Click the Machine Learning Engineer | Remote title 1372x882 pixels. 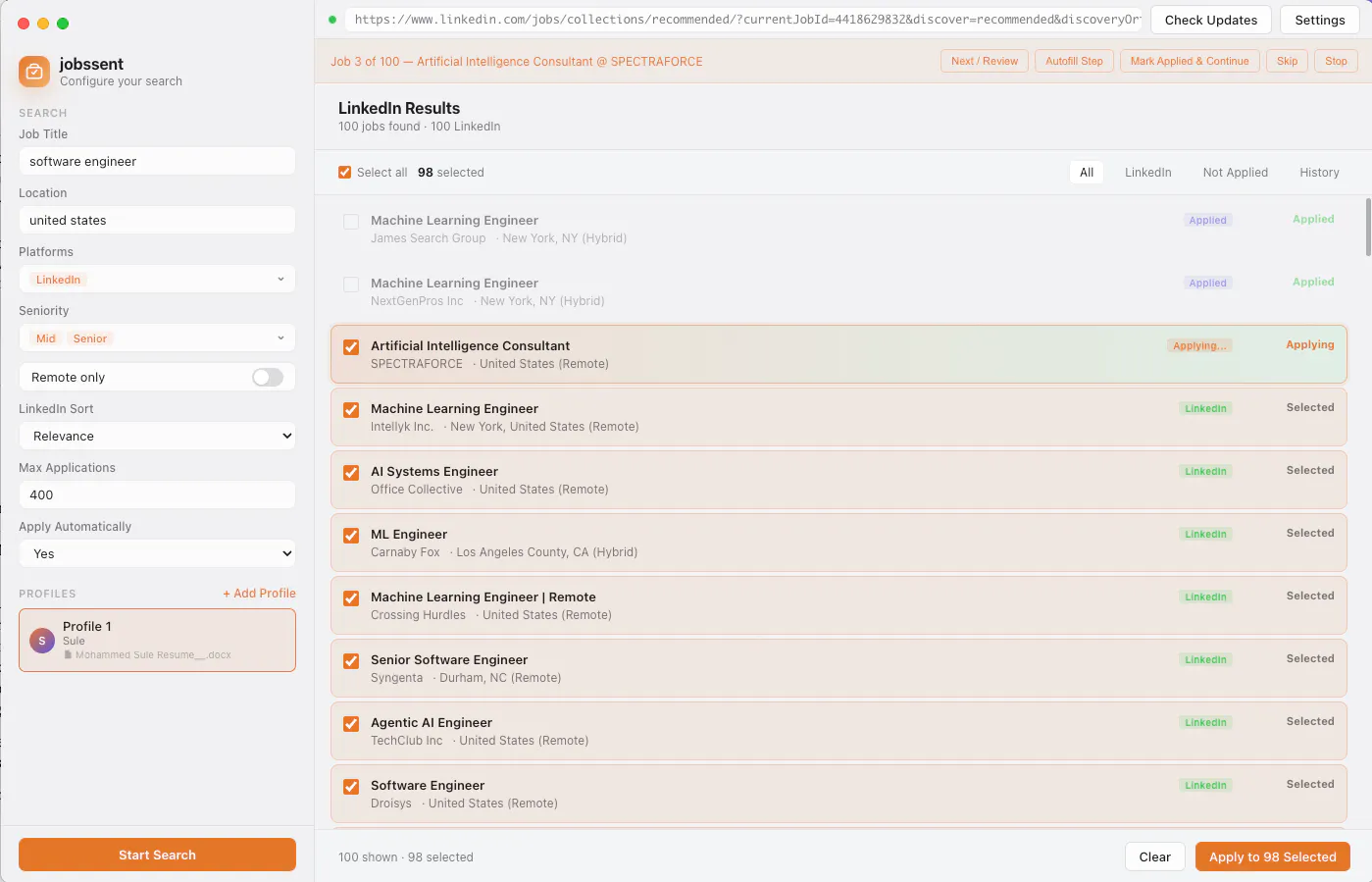483,597
